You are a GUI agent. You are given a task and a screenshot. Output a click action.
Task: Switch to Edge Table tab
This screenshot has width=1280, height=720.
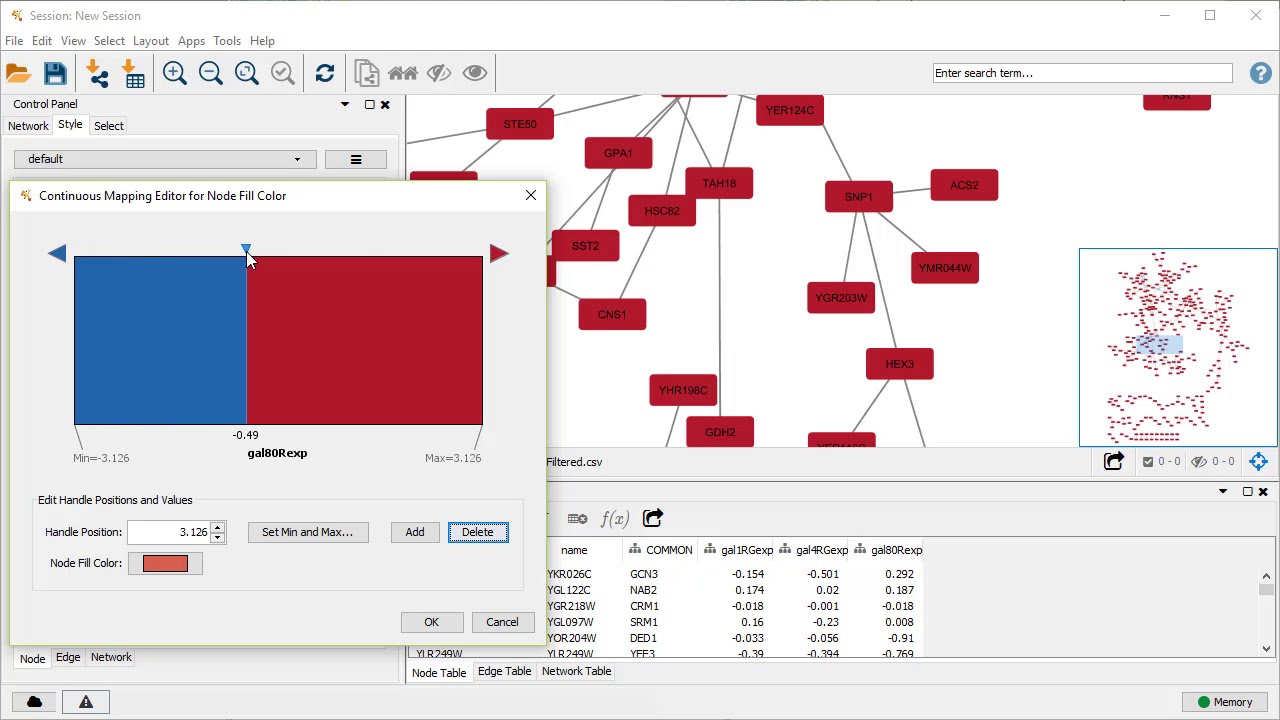(504, 671)
